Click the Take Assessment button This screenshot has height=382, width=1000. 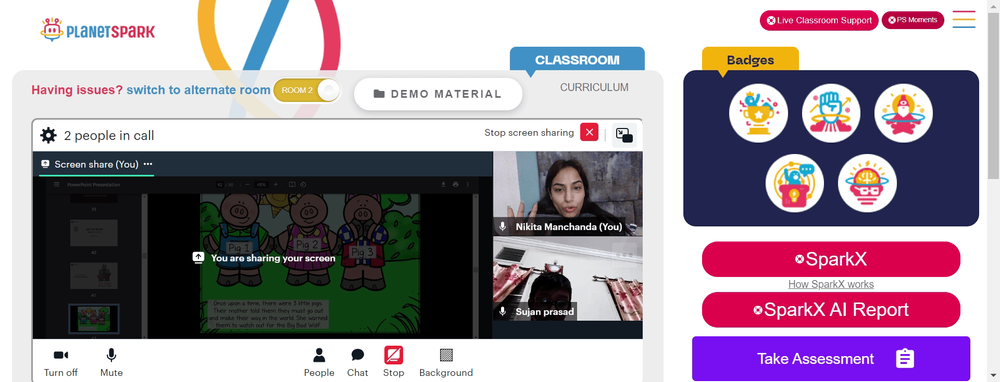tap(831, 358)
